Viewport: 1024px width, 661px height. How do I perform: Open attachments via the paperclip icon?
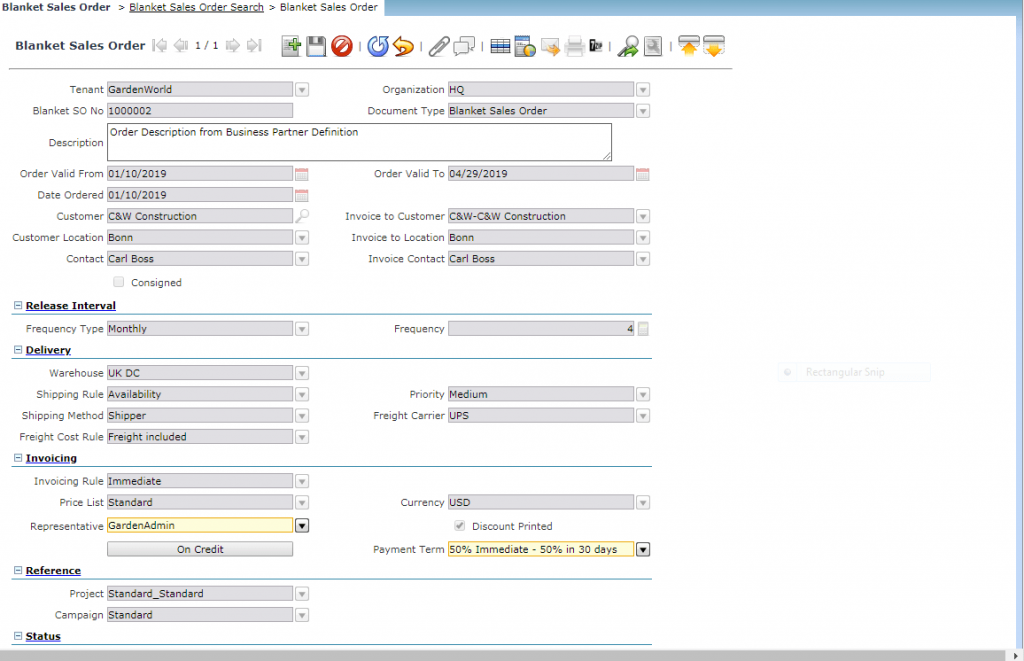438,46
